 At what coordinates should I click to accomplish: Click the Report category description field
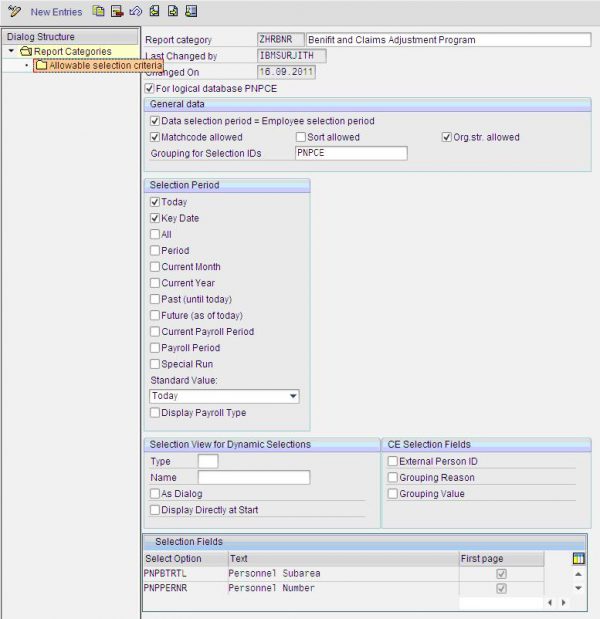point(448,40)
